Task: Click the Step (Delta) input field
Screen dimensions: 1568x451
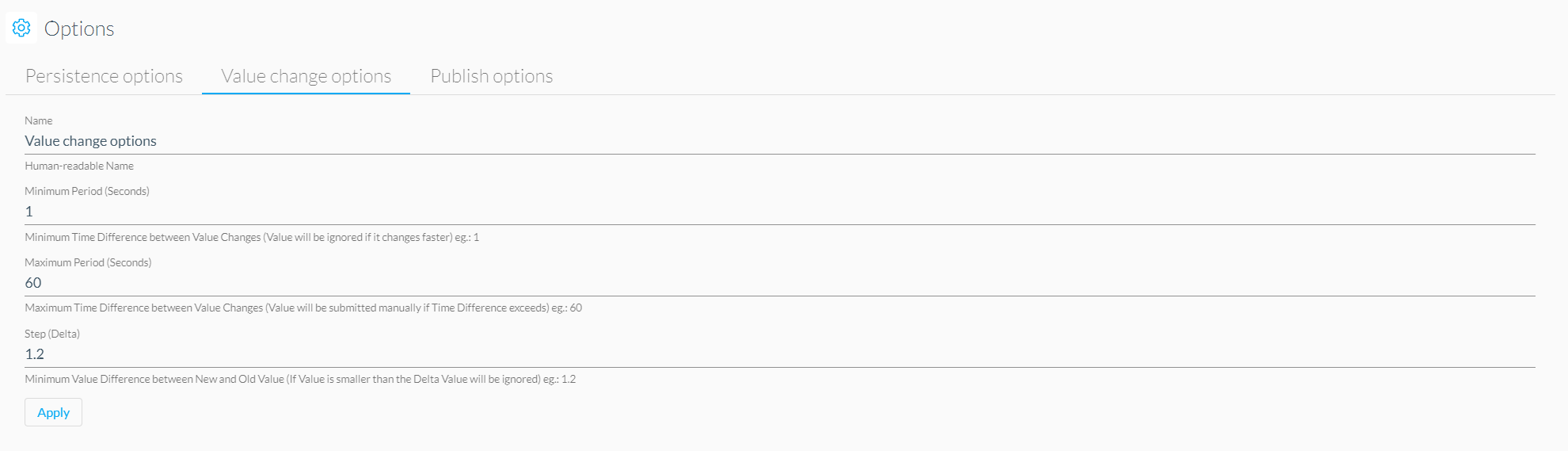Action: point(780,354)
